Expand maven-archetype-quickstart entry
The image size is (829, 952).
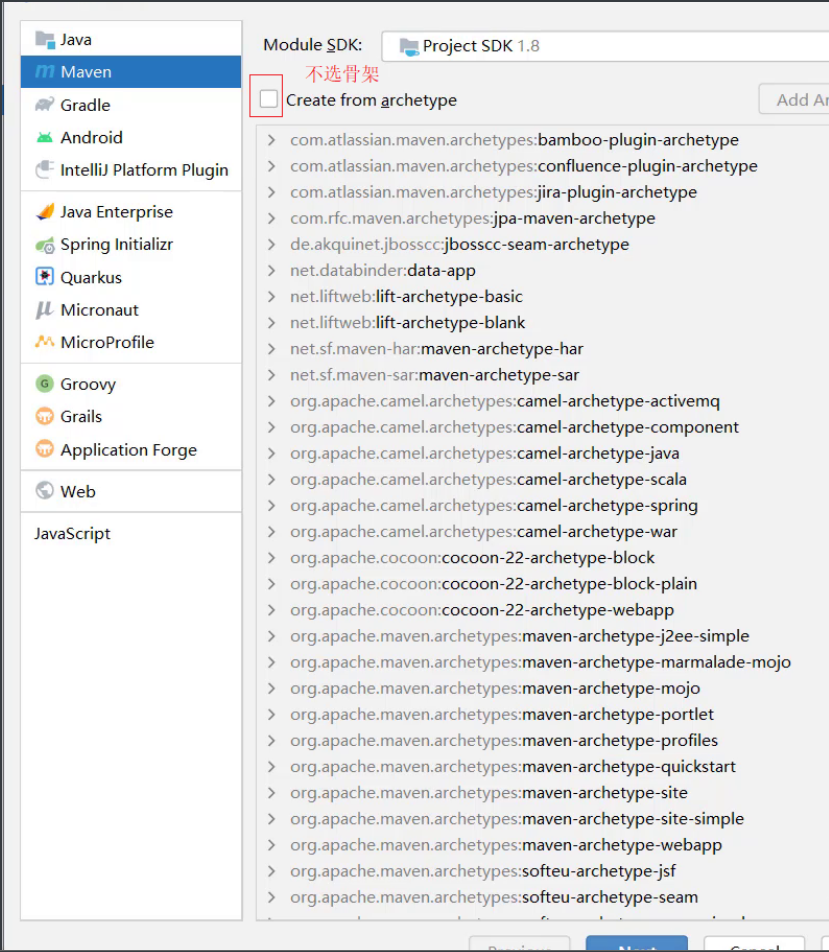[271, 767]
